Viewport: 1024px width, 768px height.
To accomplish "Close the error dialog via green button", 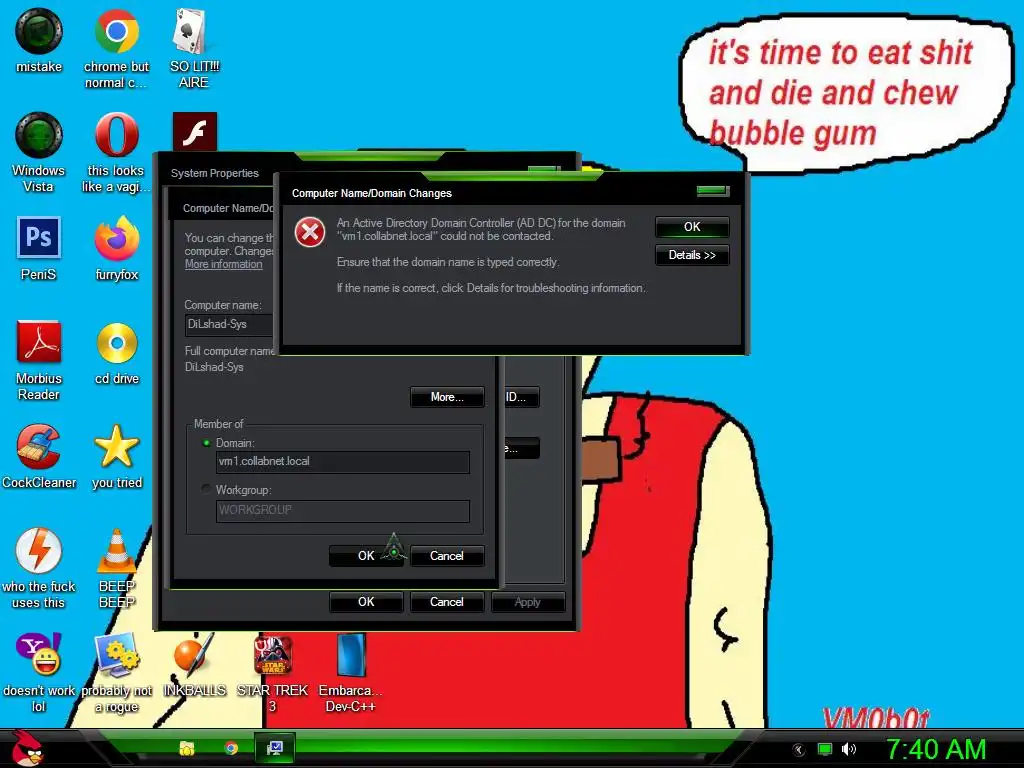I will click(712, 191).
